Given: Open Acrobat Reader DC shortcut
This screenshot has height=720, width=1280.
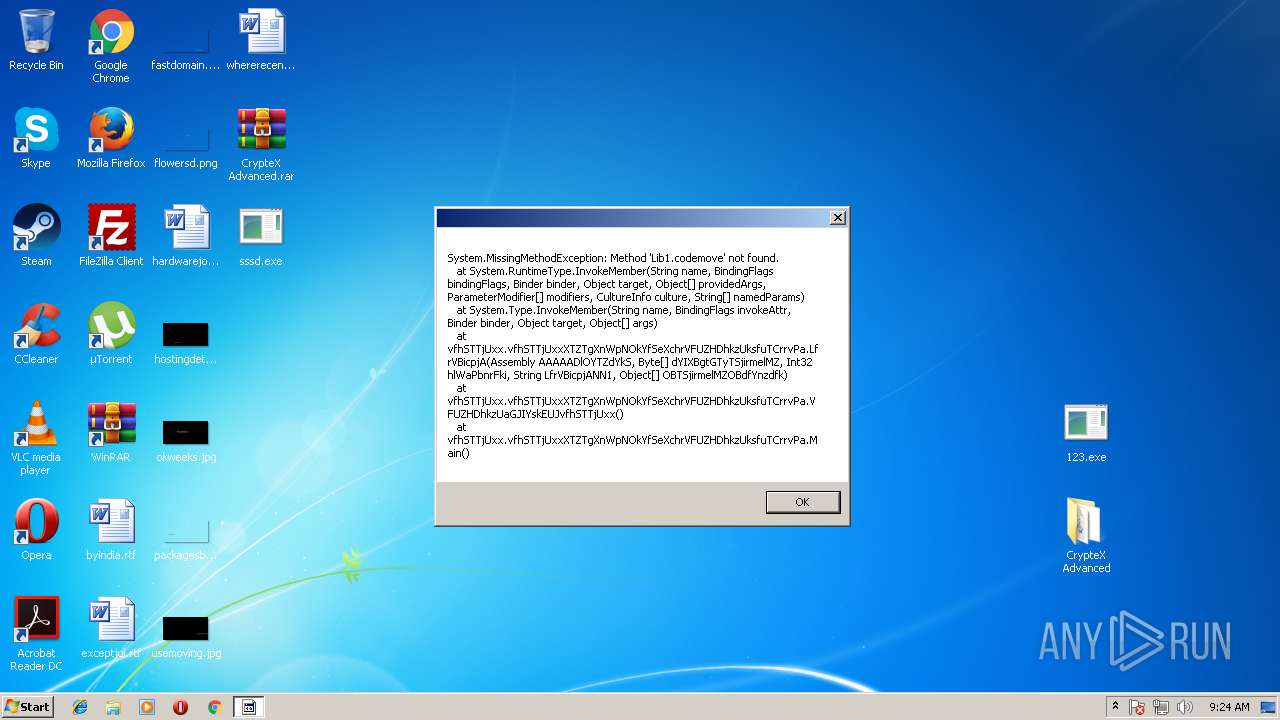Looking at the screenshot, I should (36, 634).
